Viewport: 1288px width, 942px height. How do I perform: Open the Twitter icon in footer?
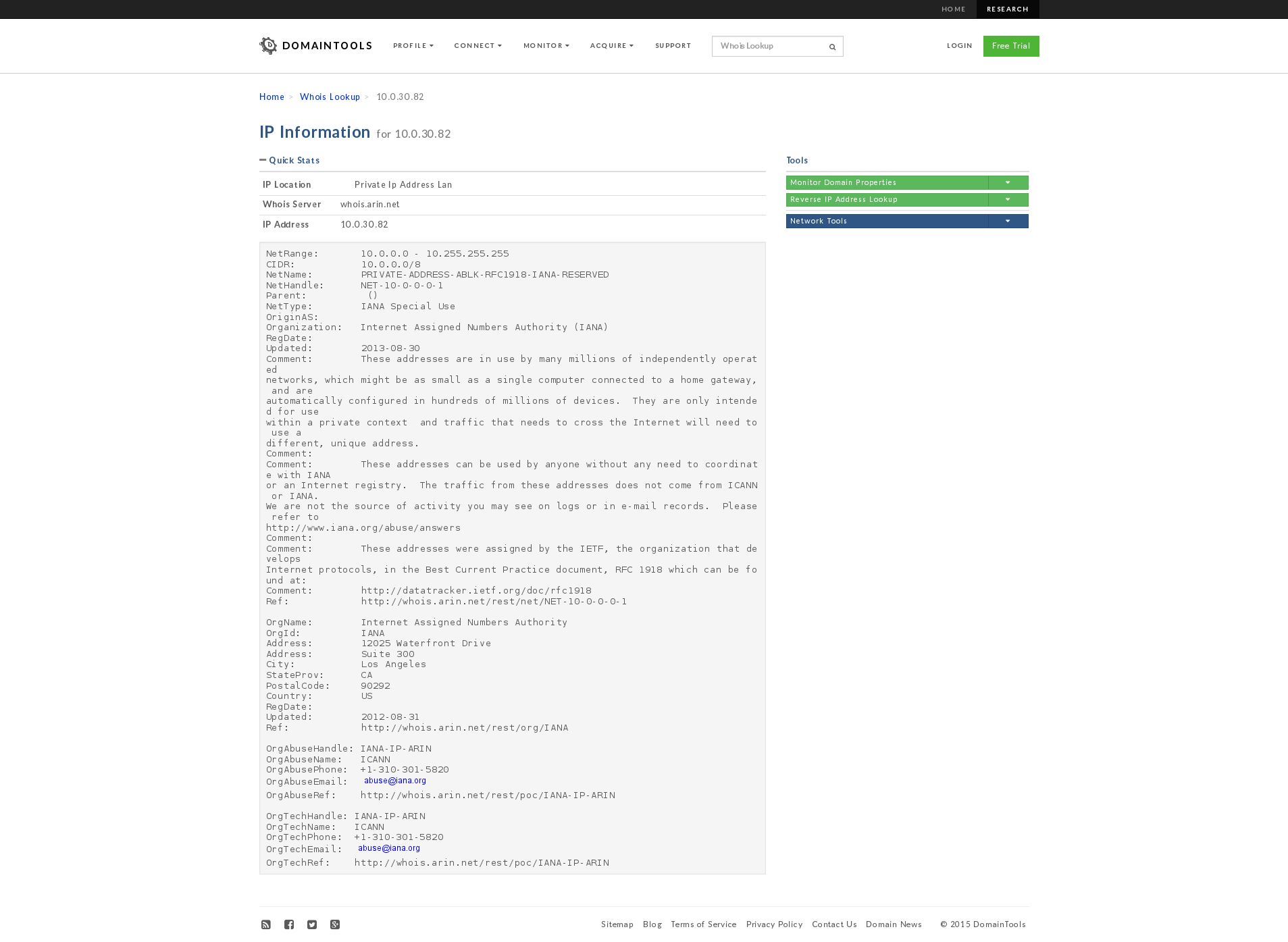312,924
